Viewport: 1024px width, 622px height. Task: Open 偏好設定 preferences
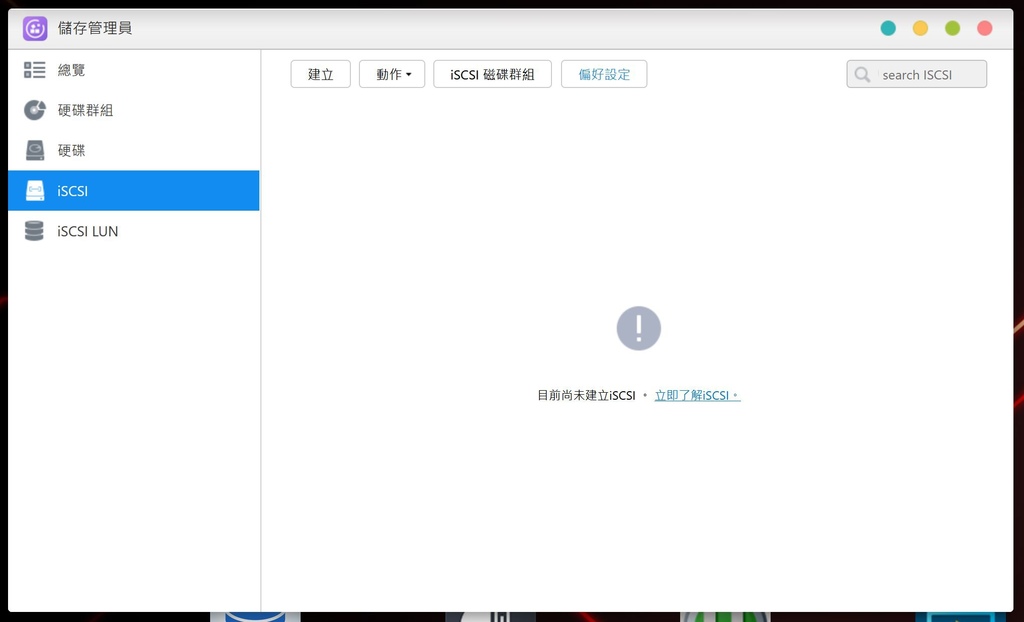604,74
